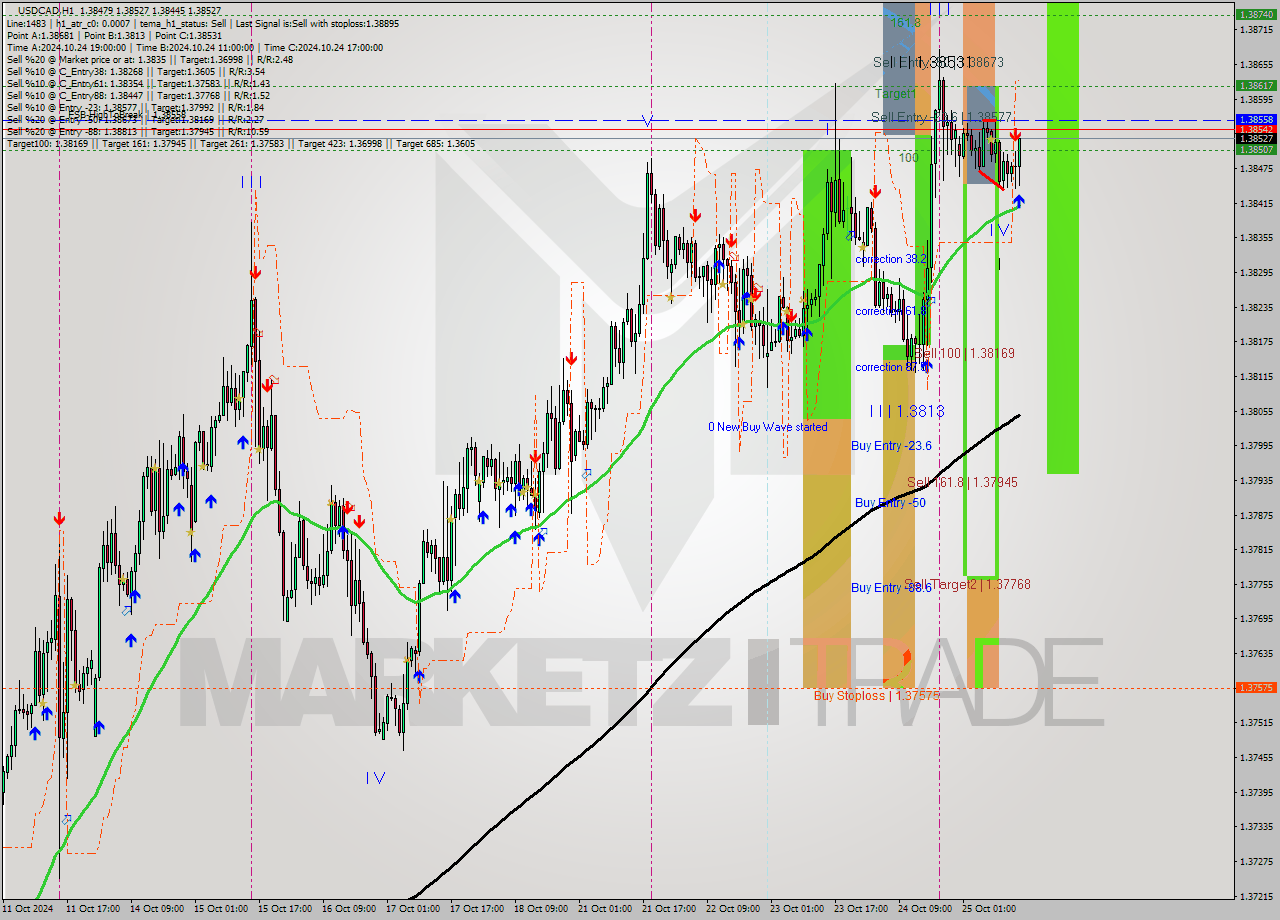1280x920 pixels.
Task: Click the '21 Oct 17:00' time axis label
Action: 669,909
